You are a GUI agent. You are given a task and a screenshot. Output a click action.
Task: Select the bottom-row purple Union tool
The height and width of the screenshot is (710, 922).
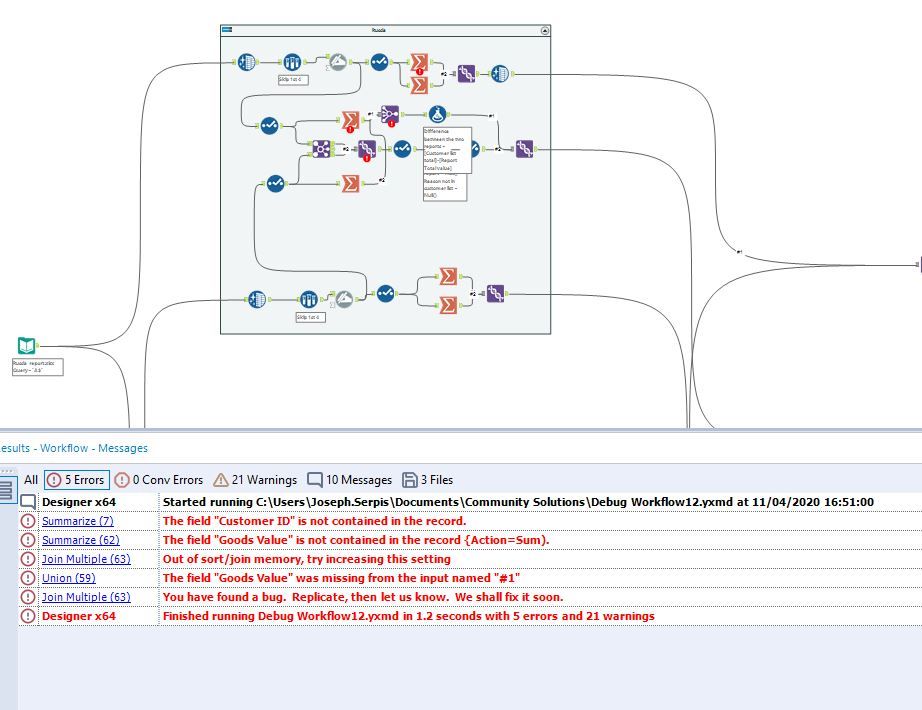[495, 293]
